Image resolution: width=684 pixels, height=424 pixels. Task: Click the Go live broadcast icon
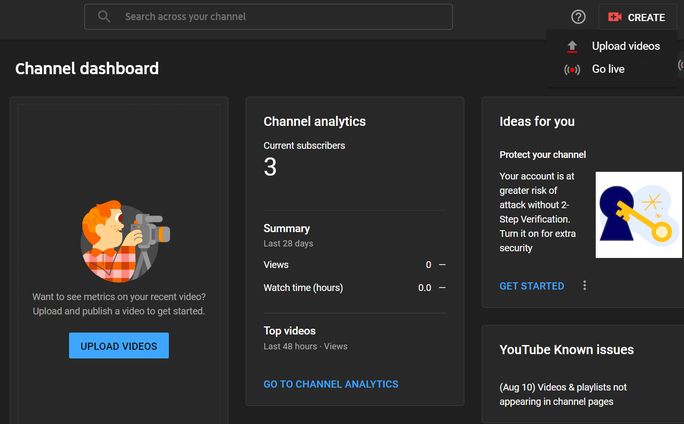[x=572, y=69]
